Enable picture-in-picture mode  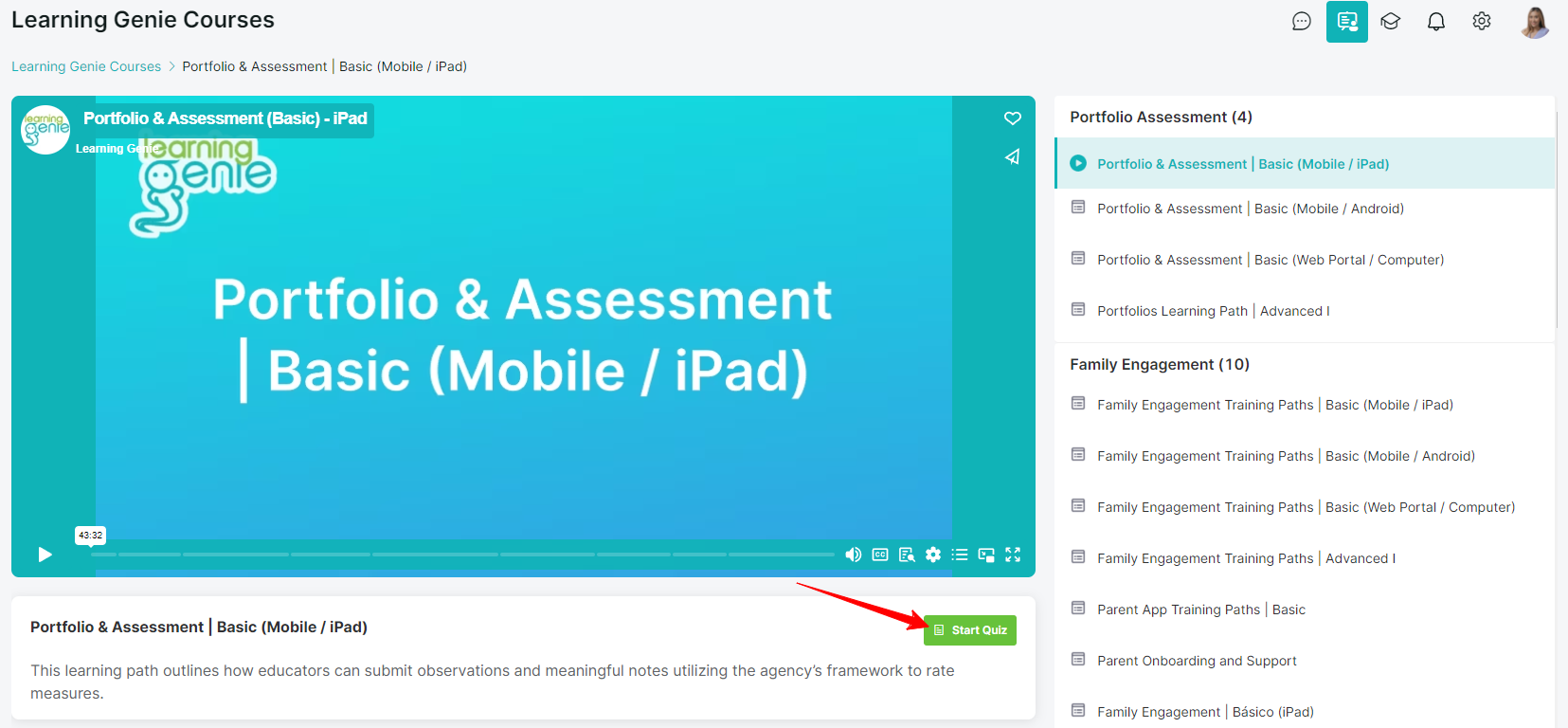pyautogui.click(x=986, y=555)
